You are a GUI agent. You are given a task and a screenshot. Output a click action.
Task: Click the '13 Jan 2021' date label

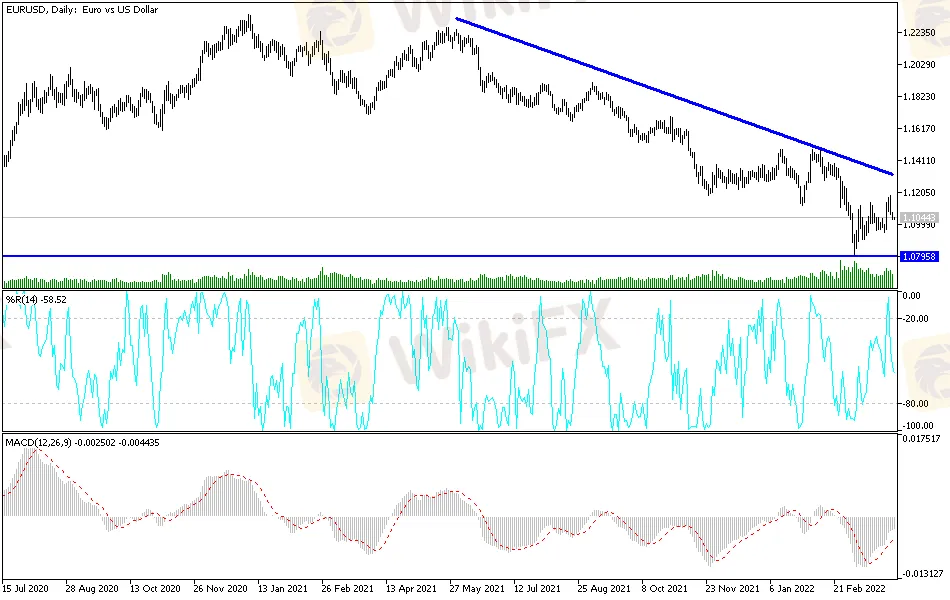click(x=283, y=588)
